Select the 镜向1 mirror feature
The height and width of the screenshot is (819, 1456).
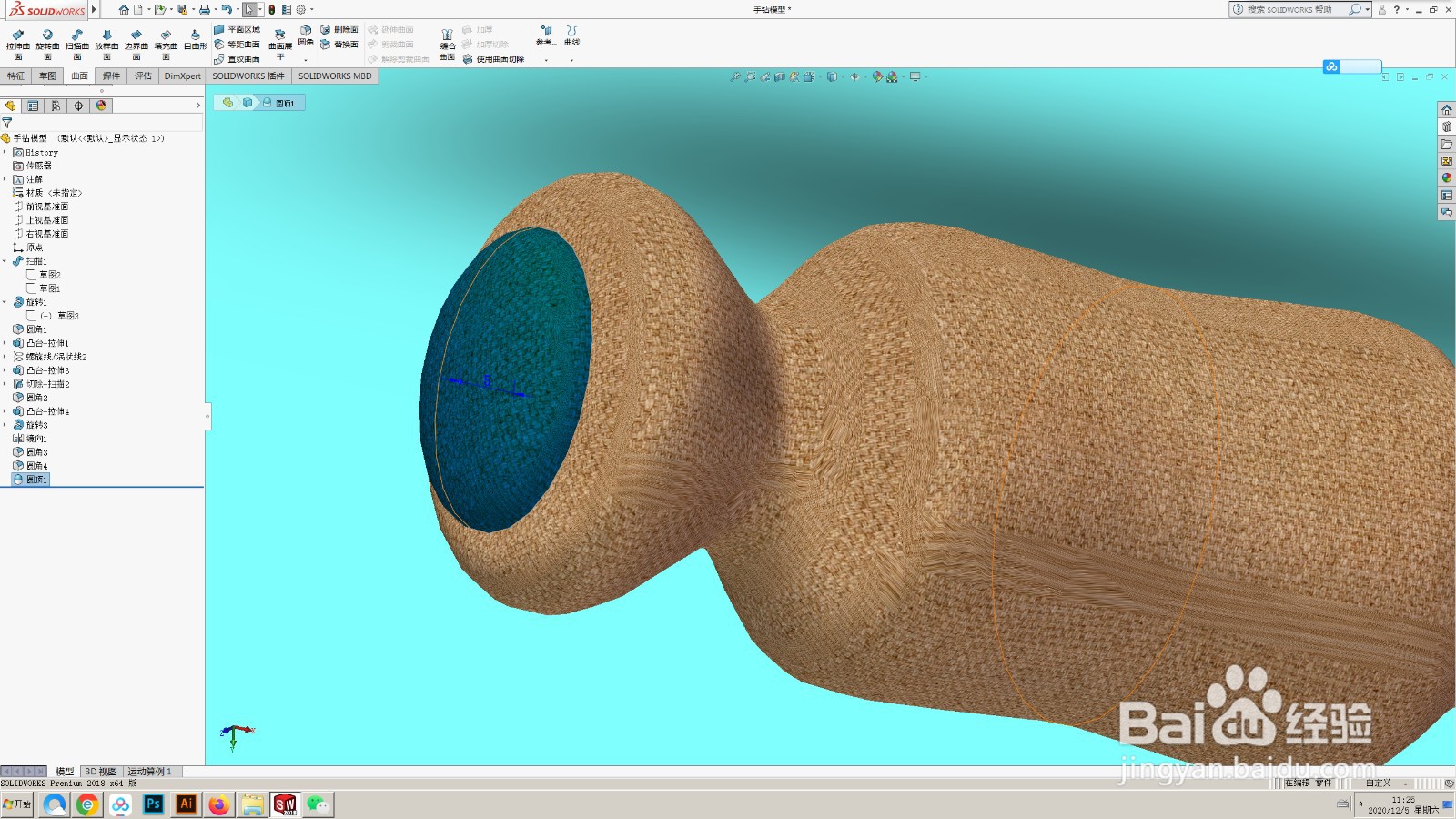(x=30, y=439)
